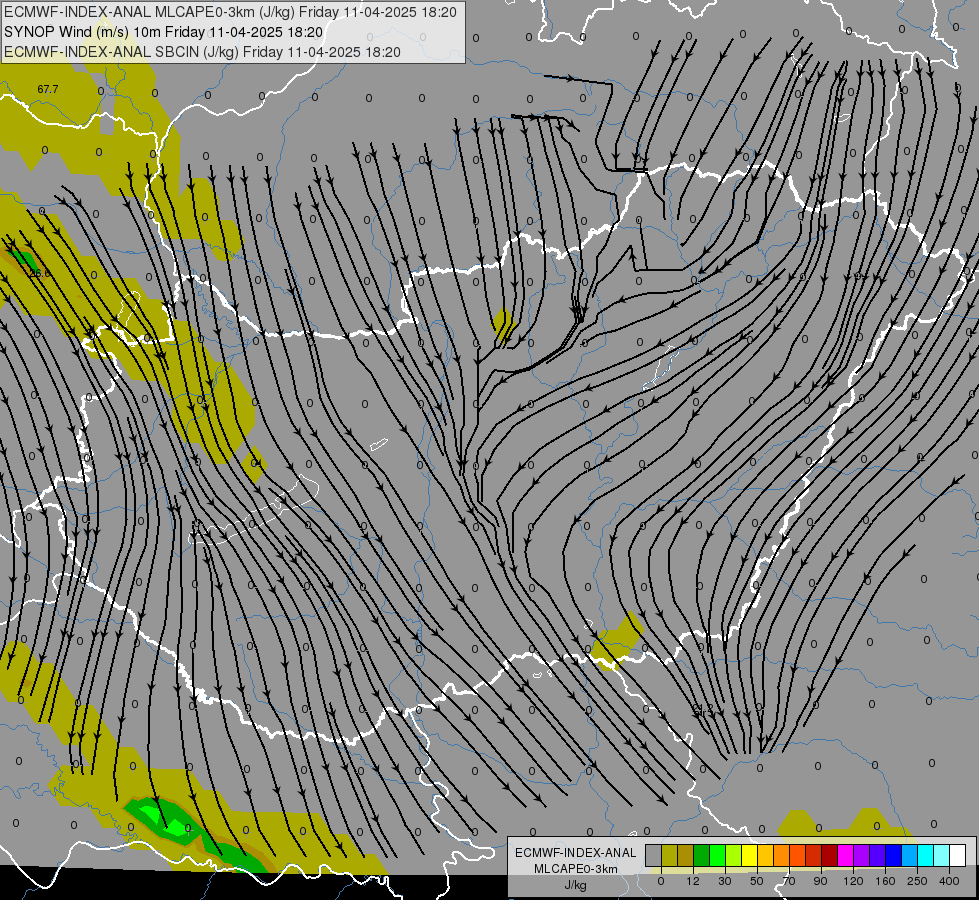Image resolution: width=979 pixels, height=900 pixels.
Task: Click the legend tick label 70
Action: point(789,881)
